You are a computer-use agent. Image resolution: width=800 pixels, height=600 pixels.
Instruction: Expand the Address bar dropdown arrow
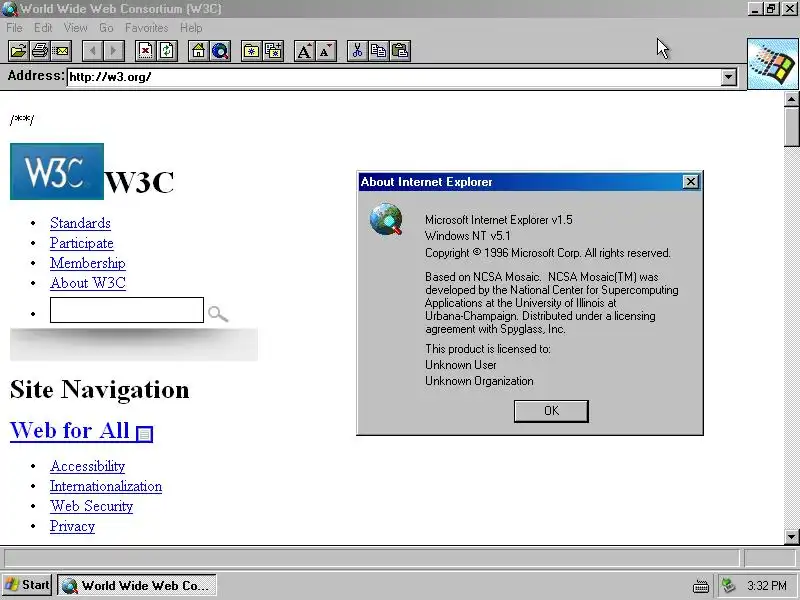tap(729, 78)
